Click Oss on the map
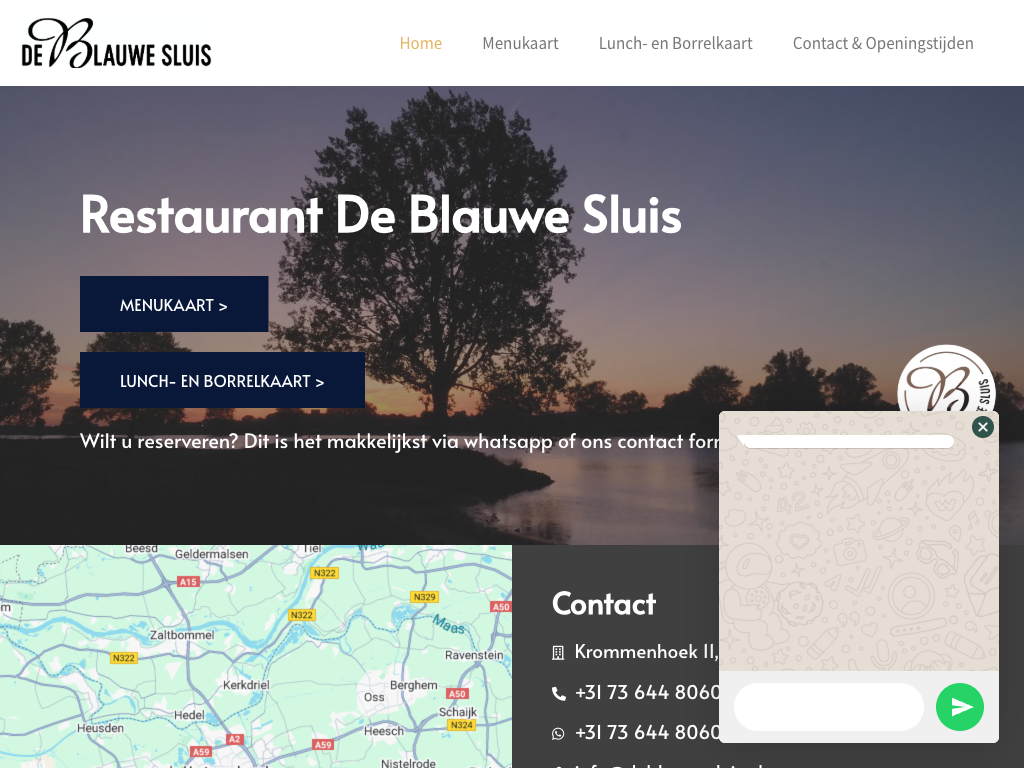 [x=374, y=697]
